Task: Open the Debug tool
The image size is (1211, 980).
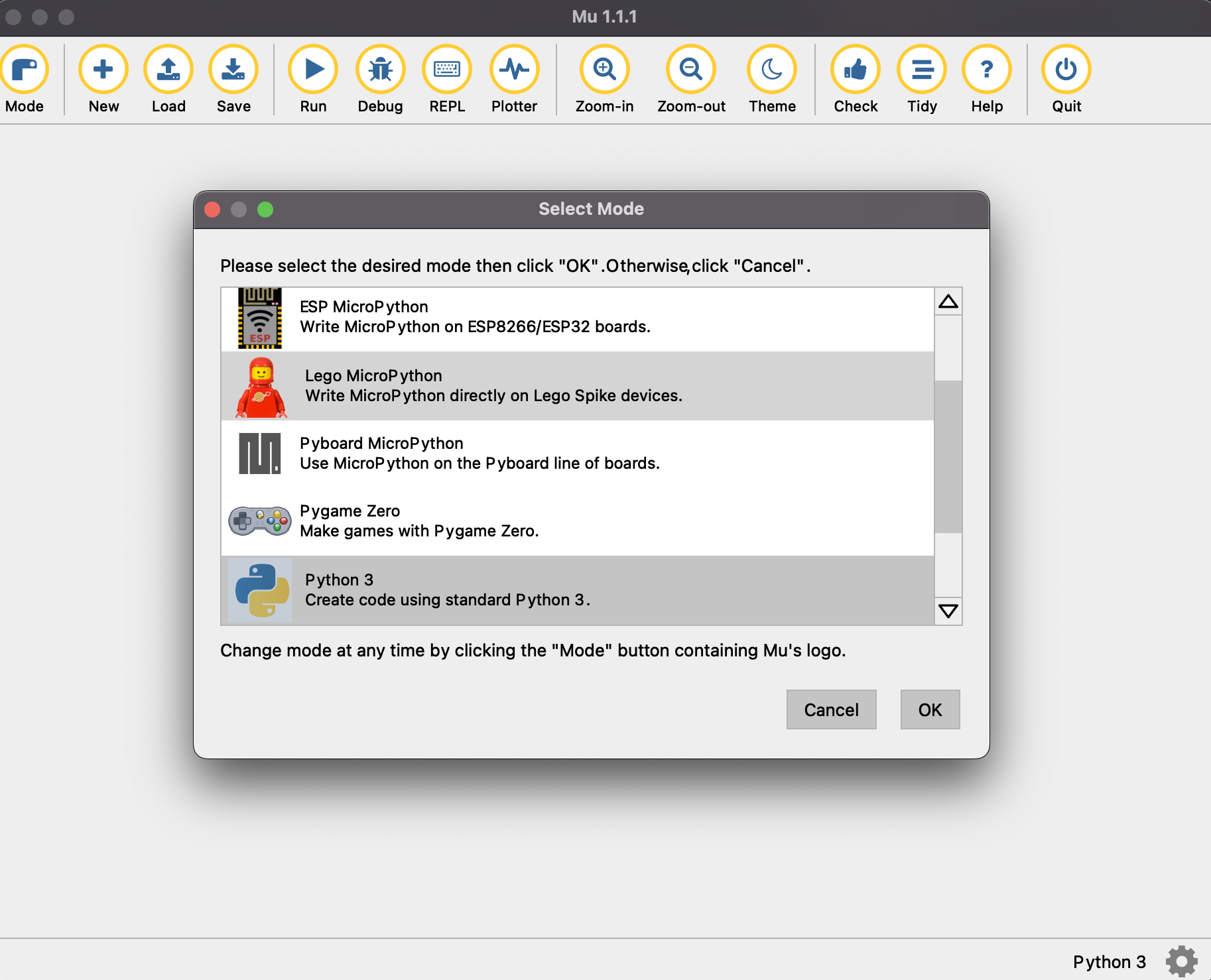Action: pyautogui.click(x=380, y=69)
